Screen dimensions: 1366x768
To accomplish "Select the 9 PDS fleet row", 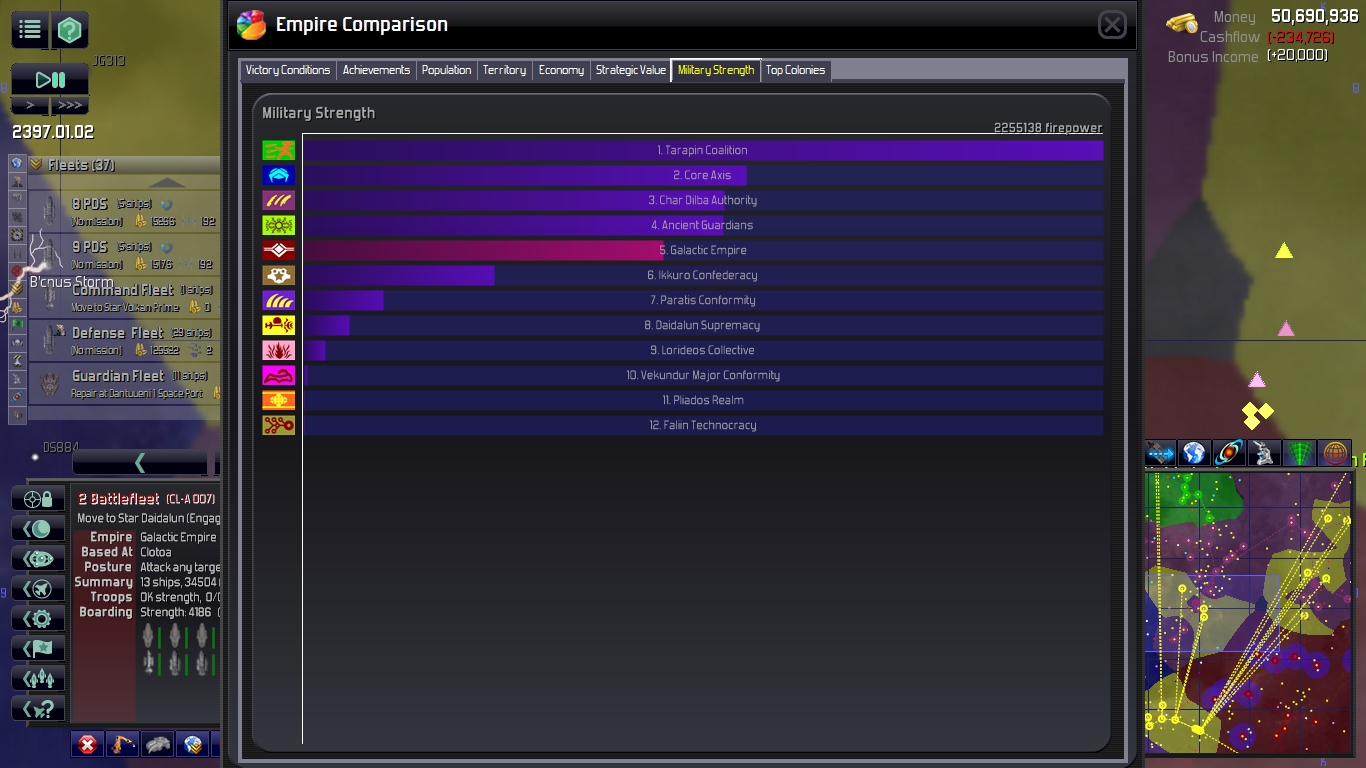I will (x=124, y=255).
